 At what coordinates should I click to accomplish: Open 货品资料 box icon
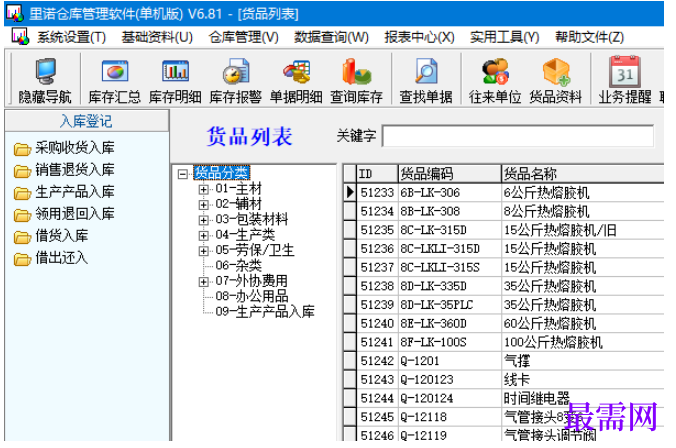pyautogui.click(x=556, y=71)
